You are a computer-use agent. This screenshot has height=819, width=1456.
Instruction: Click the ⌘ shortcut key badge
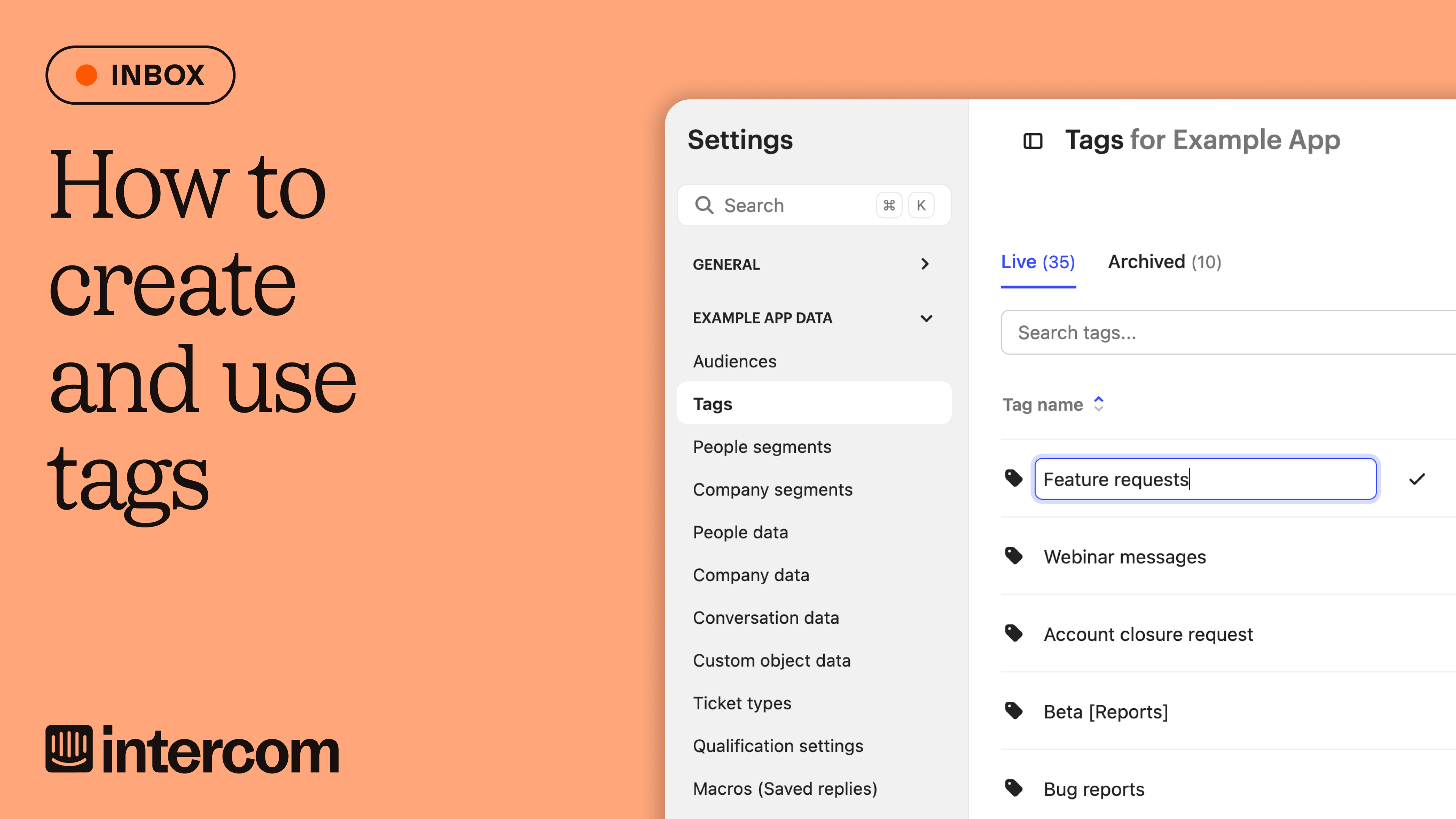(x=888, y=205)
